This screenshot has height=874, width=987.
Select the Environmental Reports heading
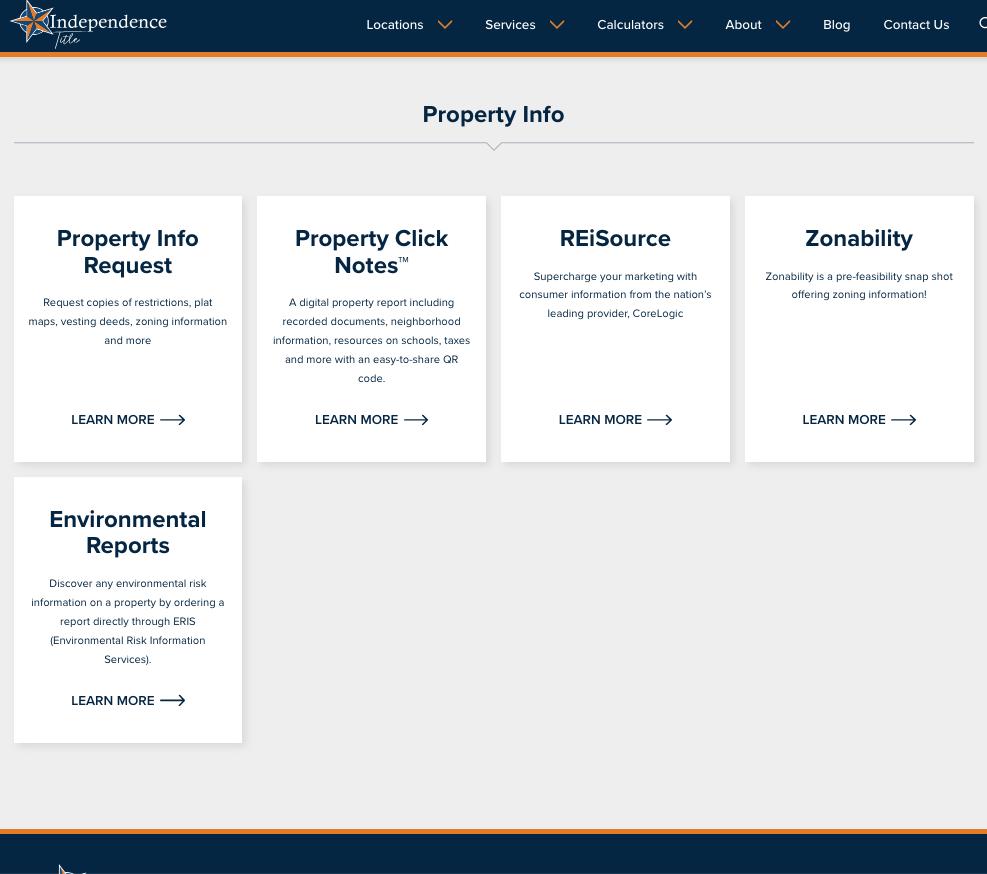point(128,533)
